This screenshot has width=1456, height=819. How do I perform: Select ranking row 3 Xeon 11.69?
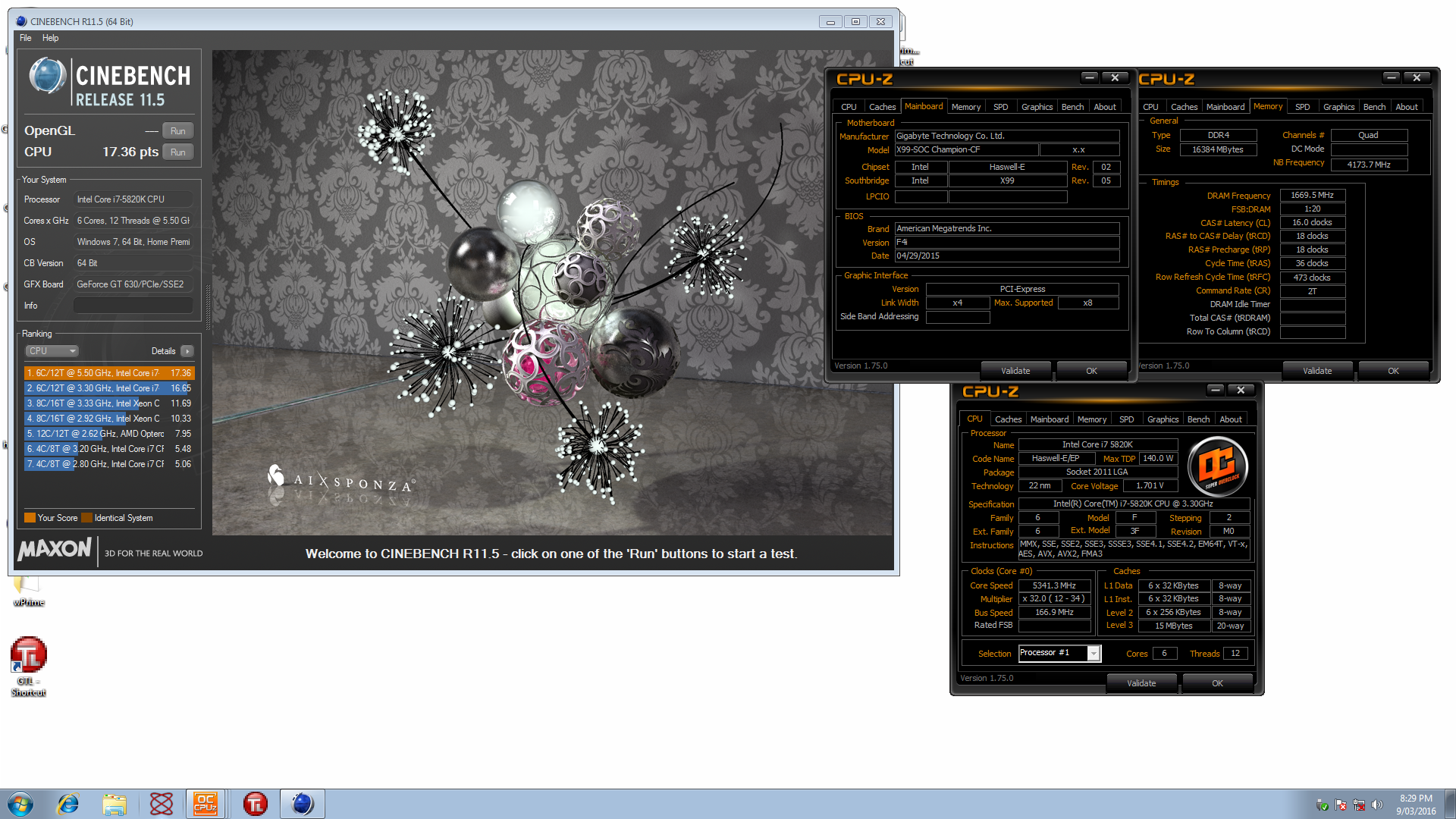point(109,403)
